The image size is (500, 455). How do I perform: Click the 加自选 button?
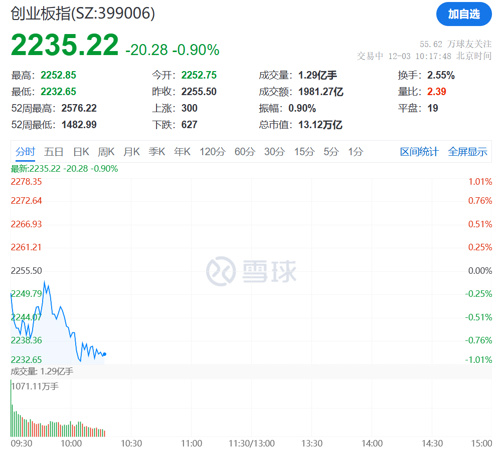pyautogui.click(x=464, y=14)
